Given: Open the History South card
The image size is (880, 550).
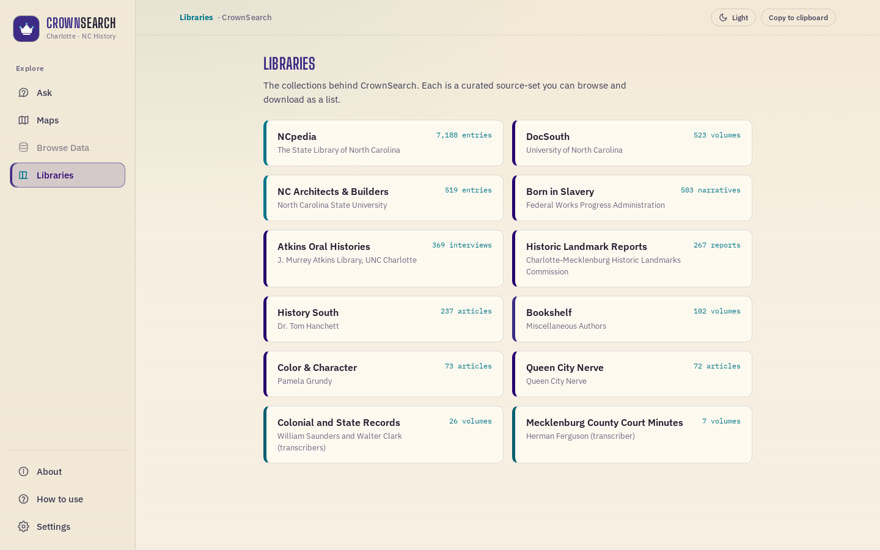Looking at the screenshot, I should (383, 319).
